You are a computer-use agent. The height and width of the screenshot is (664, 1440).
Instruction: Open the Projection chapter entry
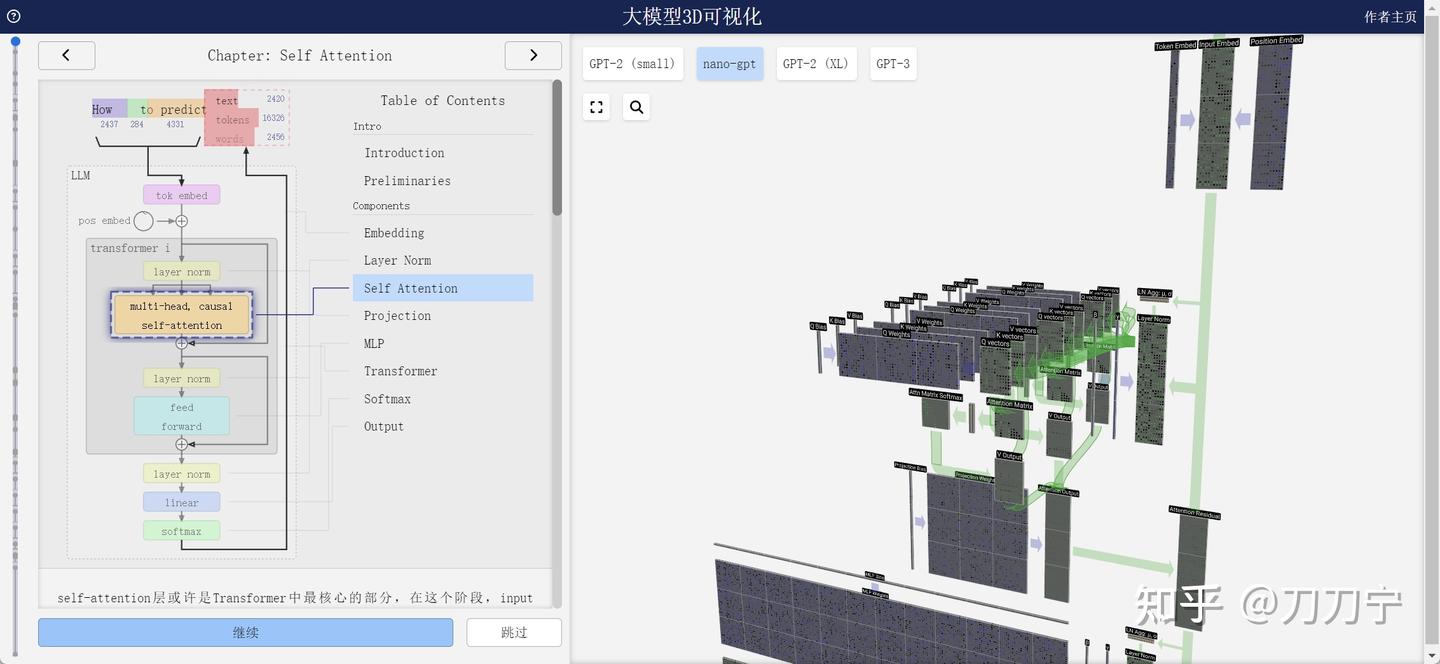click(x=397, y=315)
